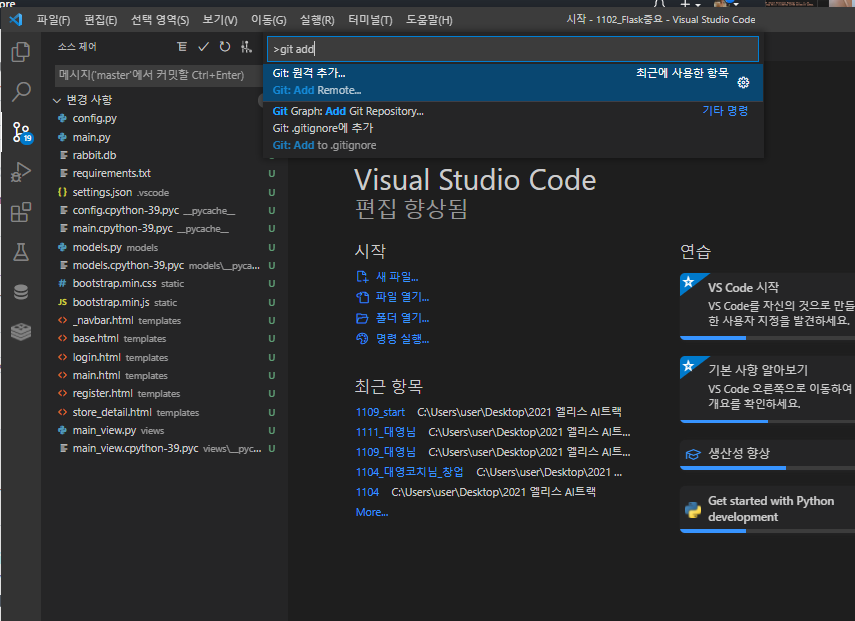The image size is (855, 621).
Task: Click the graduation cap icon by 생산성 향상
Action: click(693, 454)
